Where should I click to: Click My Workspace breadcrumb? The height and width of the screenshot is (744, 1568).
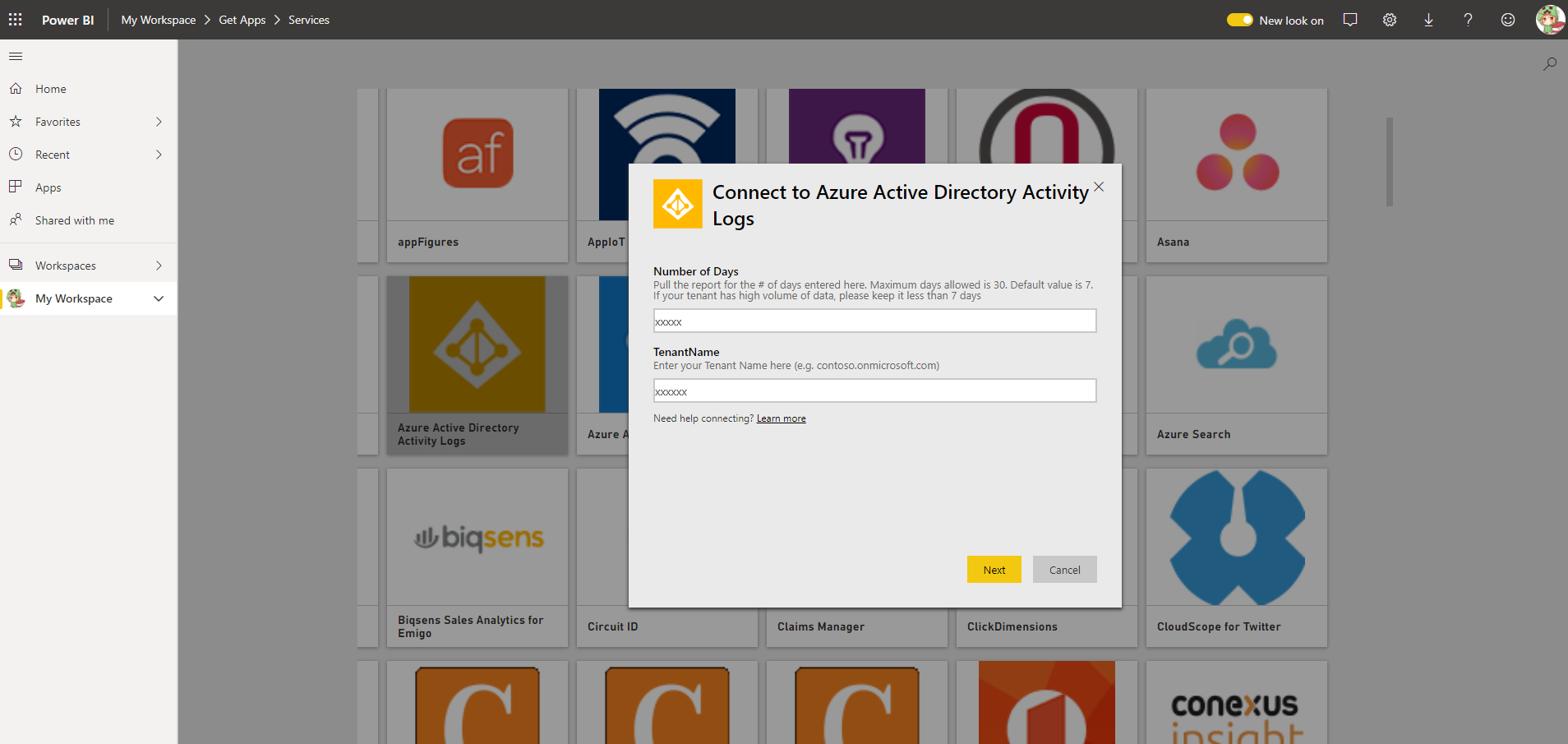click(159, 20)
